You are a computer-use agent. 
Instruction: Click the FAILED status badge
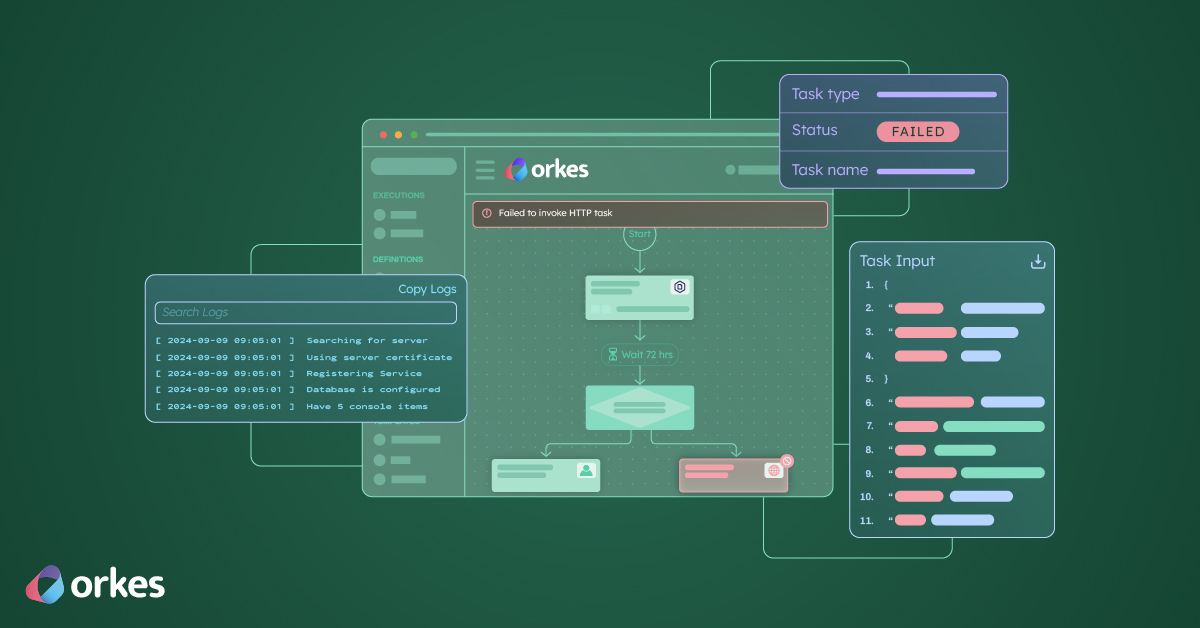point(918,131)
